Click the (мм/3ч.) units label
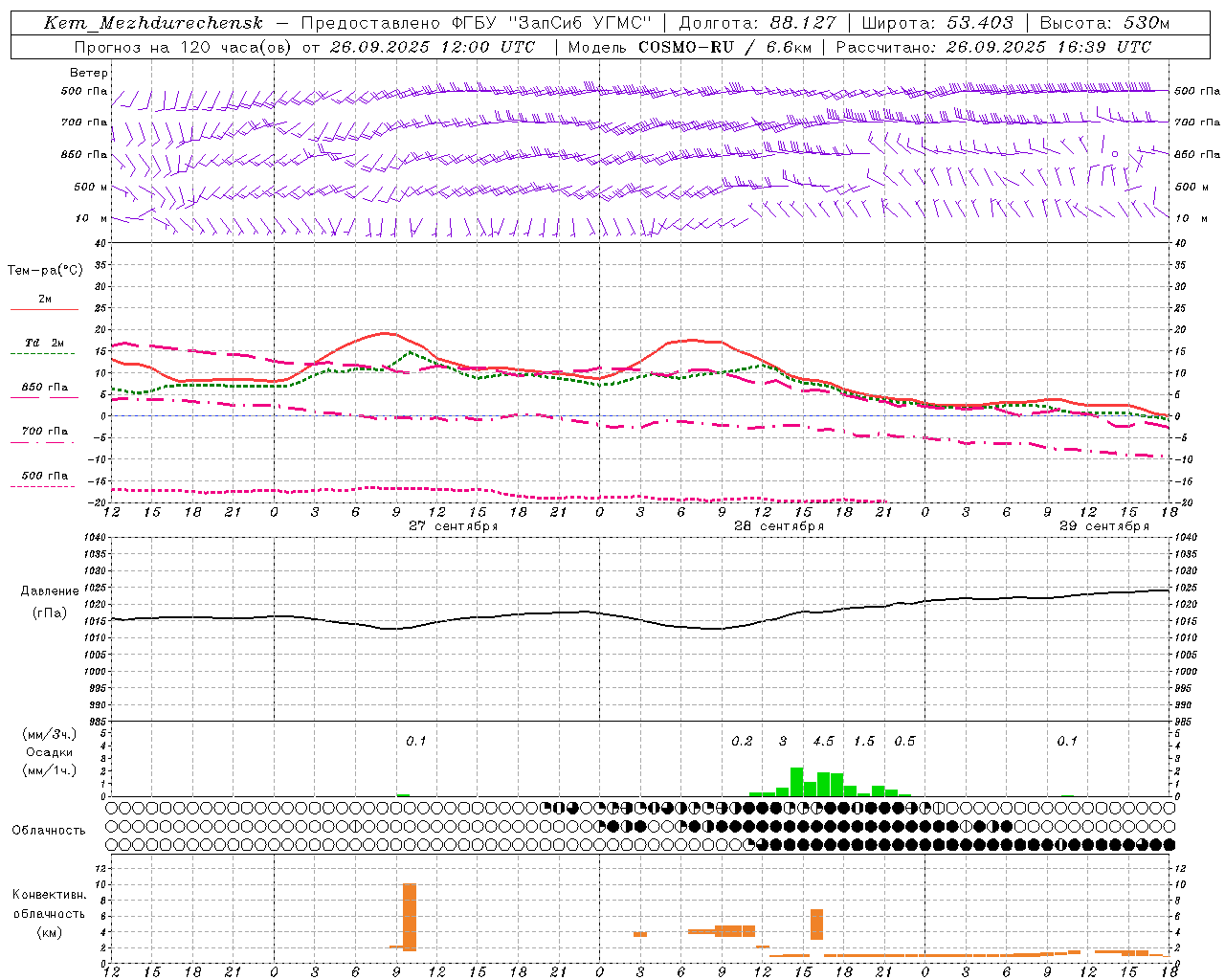This screenshot has height=980, width=1225. (50, 734)
